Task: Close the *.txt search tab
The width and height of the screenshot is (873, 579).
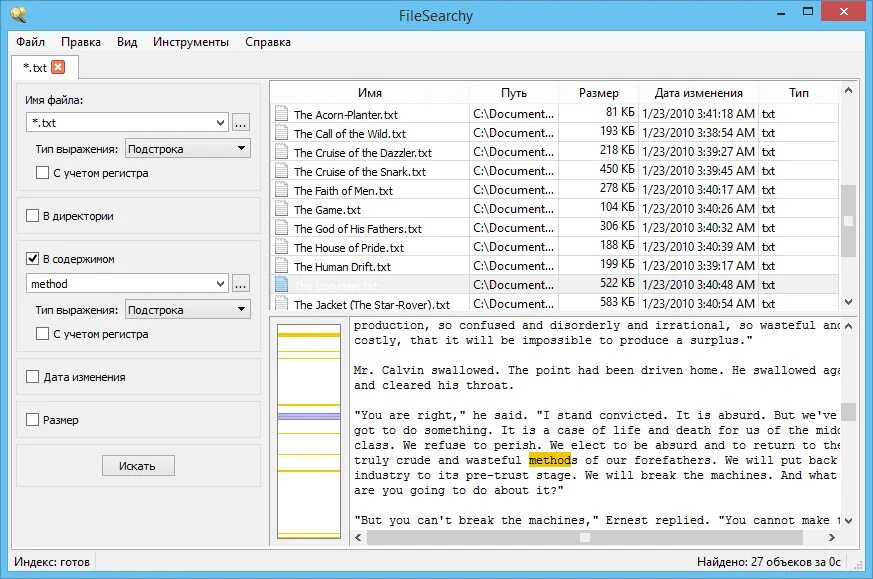Action: pos(58,67)
